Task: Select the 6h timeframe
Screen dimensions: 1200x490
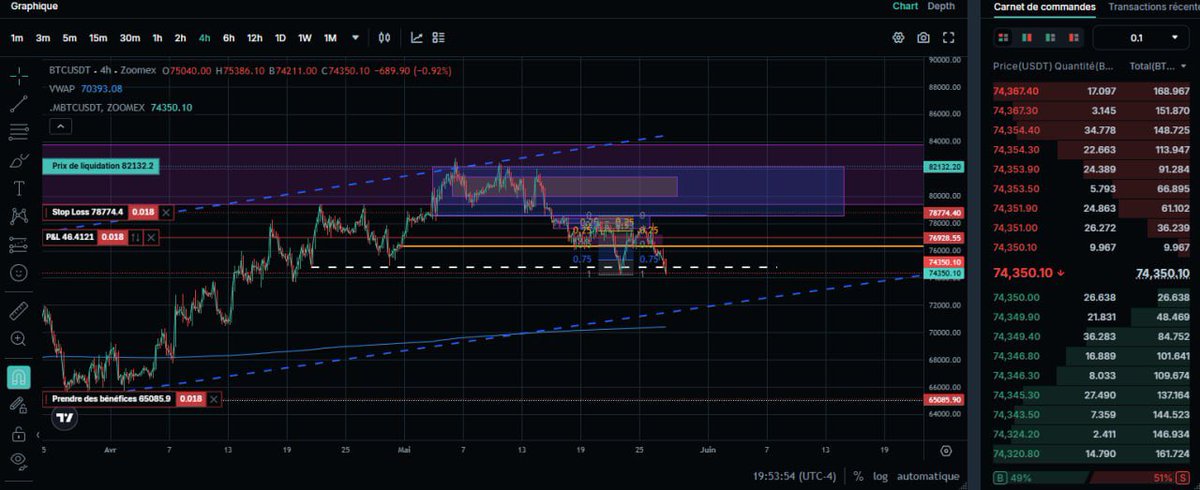Action: [229, 38]
